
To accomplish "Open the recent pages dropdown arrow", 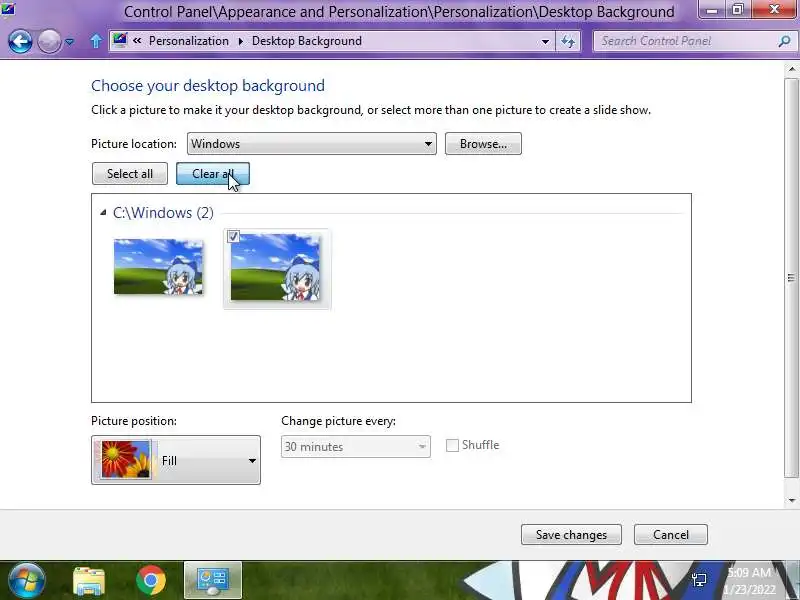I will coord(70,42).
